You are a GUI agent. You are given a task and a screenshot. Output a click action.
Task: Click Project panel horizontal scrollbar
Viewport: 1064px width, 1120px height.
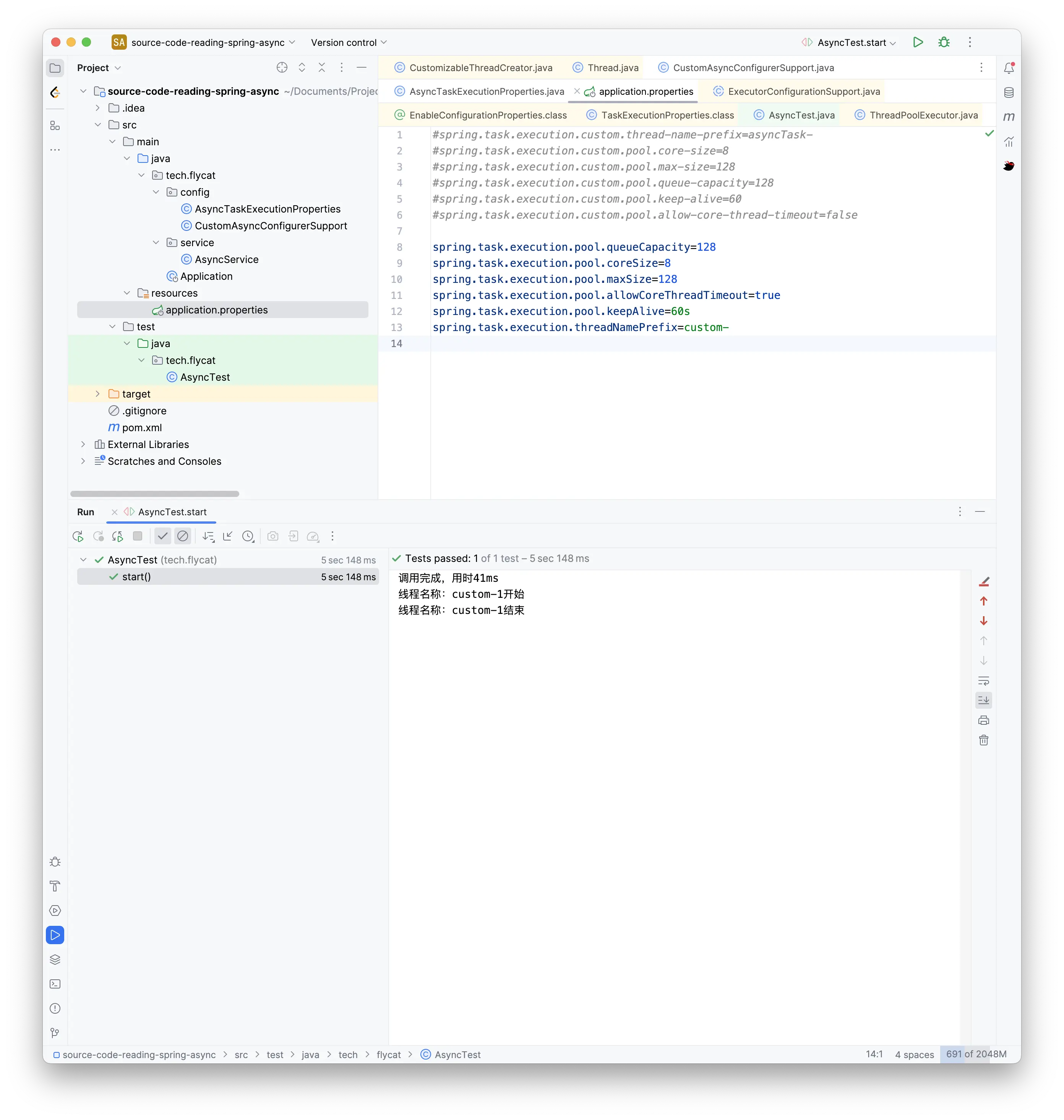click(x=154, y=493)
